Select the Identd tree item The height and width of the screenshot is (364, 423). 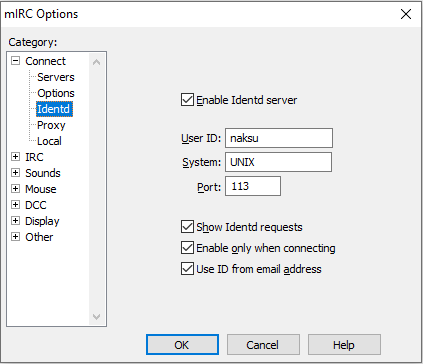tap(54, 109)
